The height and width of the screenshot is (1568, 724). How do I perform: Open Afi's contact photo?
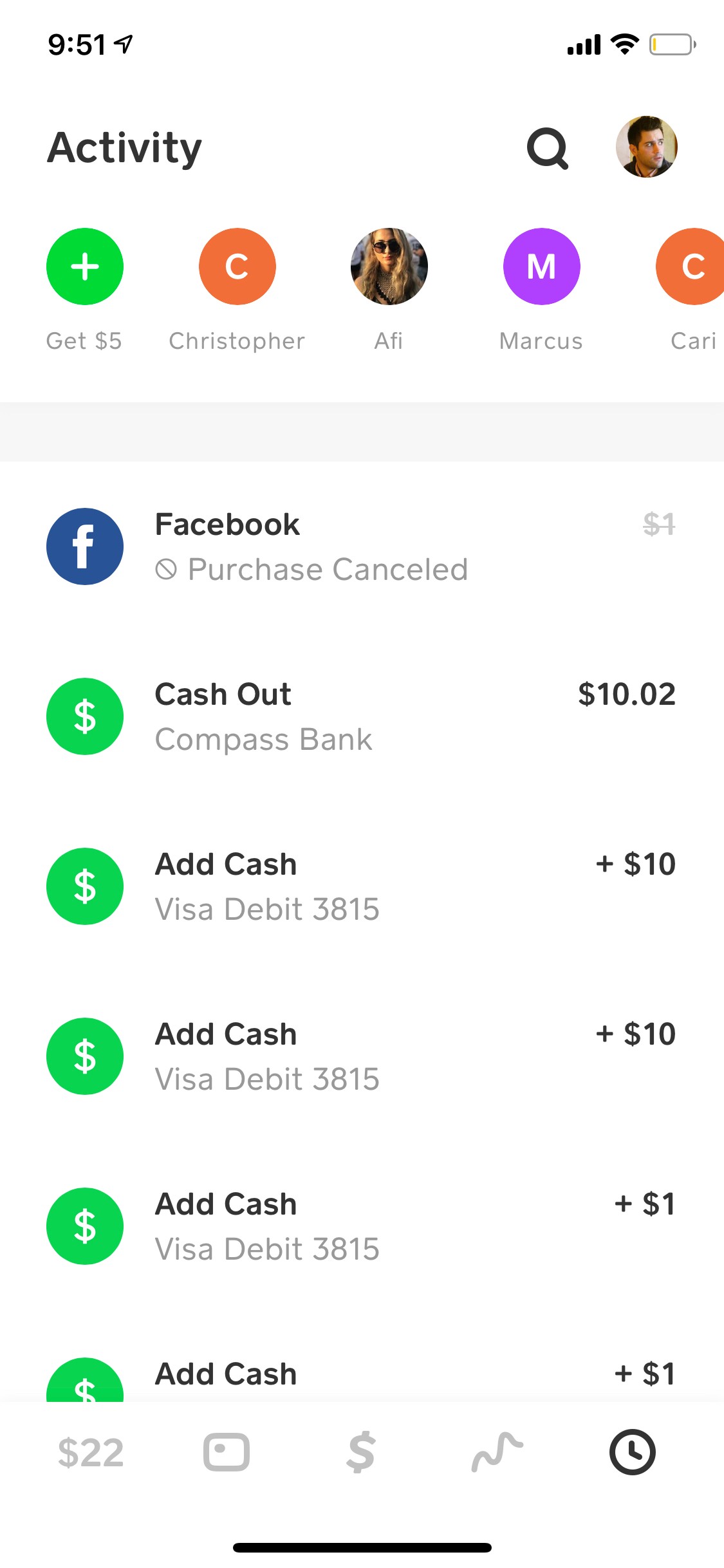point(389,266)
